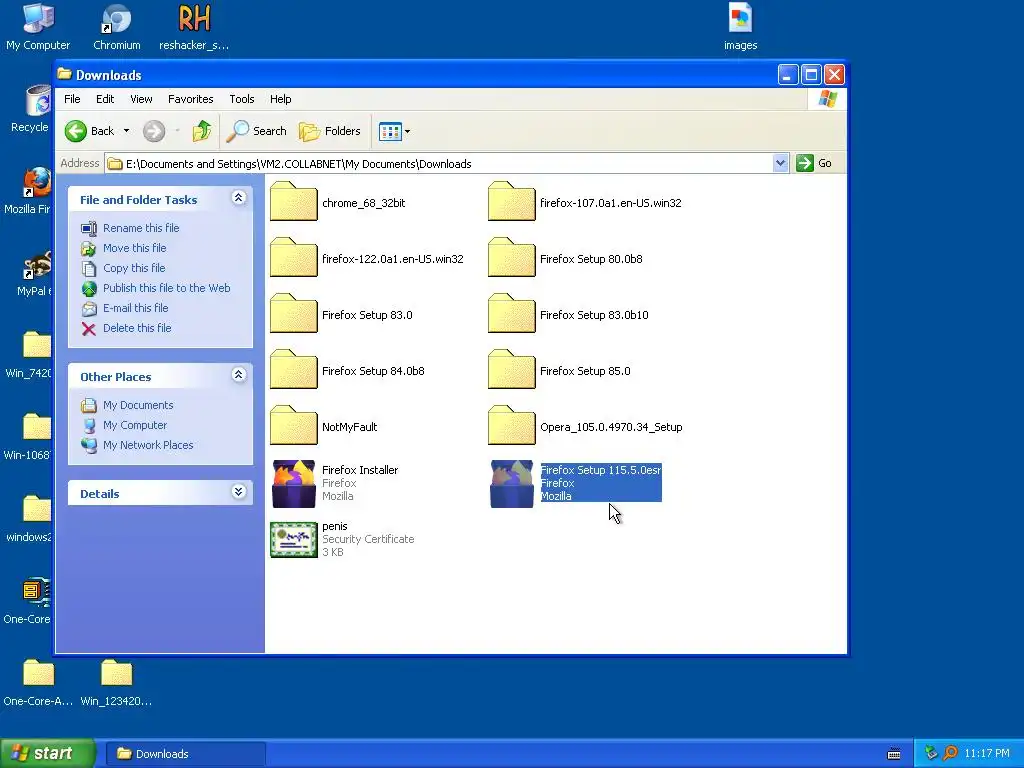Click Copy this file link
The height and width of the screenshot is (768, 1024).
[134, 268]
